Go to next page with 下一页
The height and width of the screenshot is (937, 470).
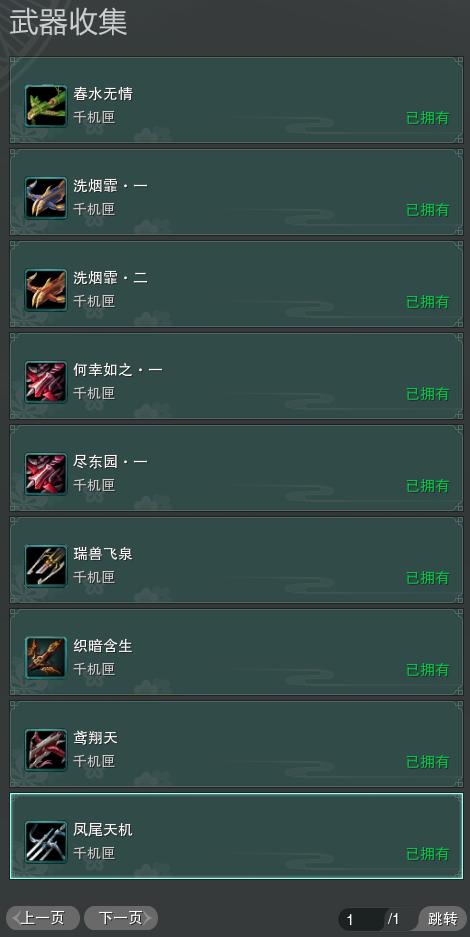121,918
